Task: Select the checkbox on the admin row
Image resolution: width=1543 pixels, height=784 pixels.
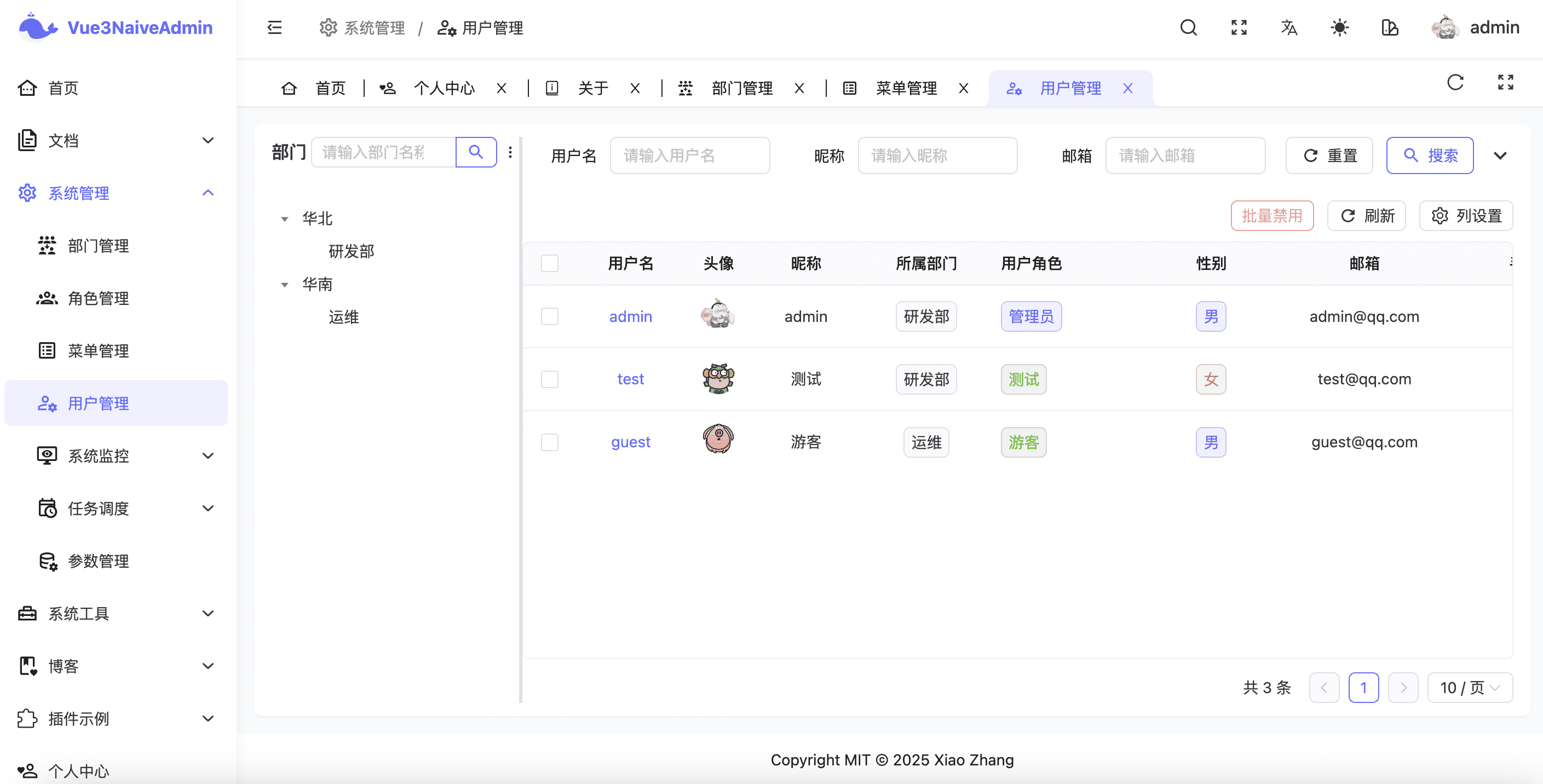Action: pos(549,316)
